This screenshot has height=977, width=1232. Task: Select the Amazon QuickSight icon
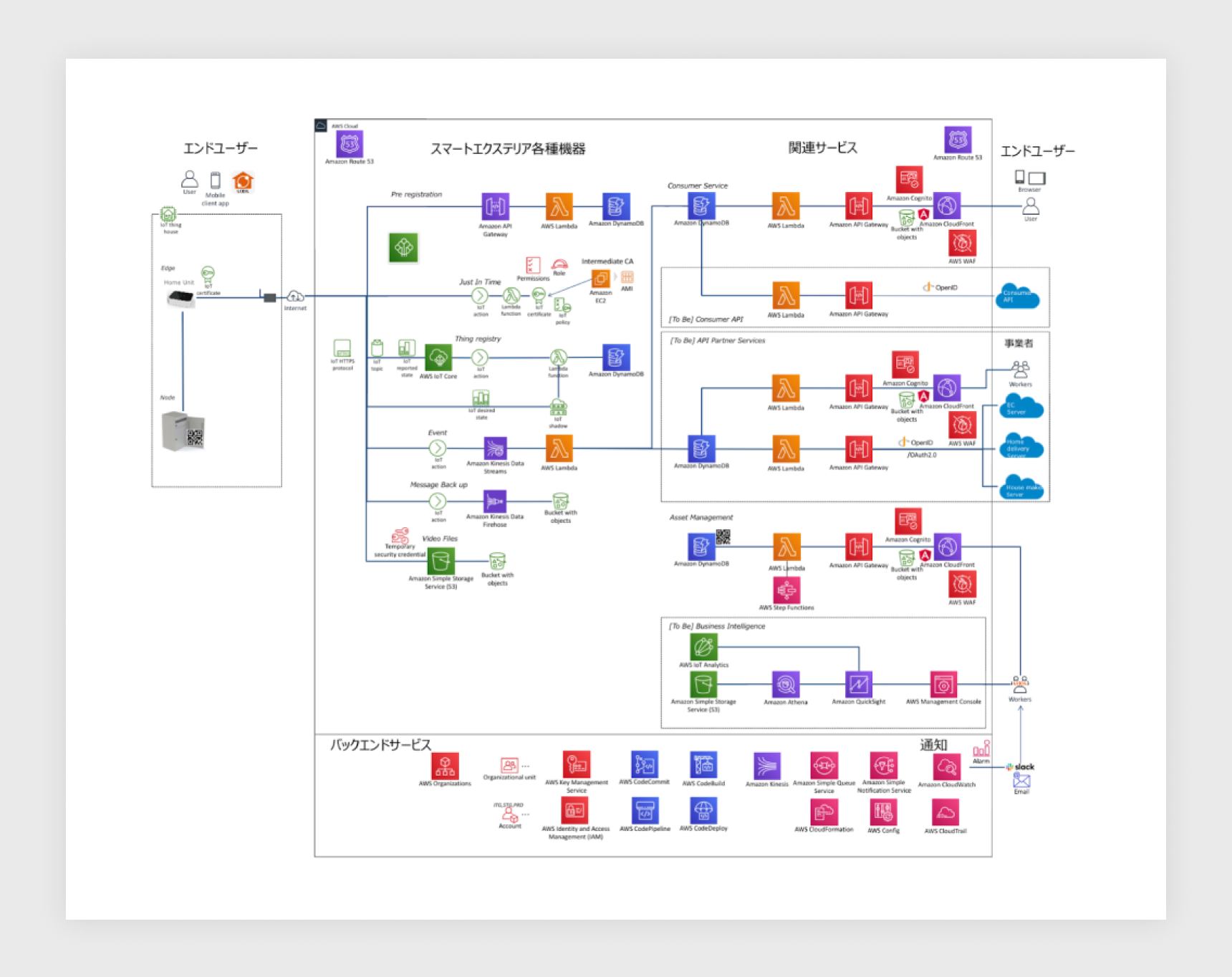[858, 685]
